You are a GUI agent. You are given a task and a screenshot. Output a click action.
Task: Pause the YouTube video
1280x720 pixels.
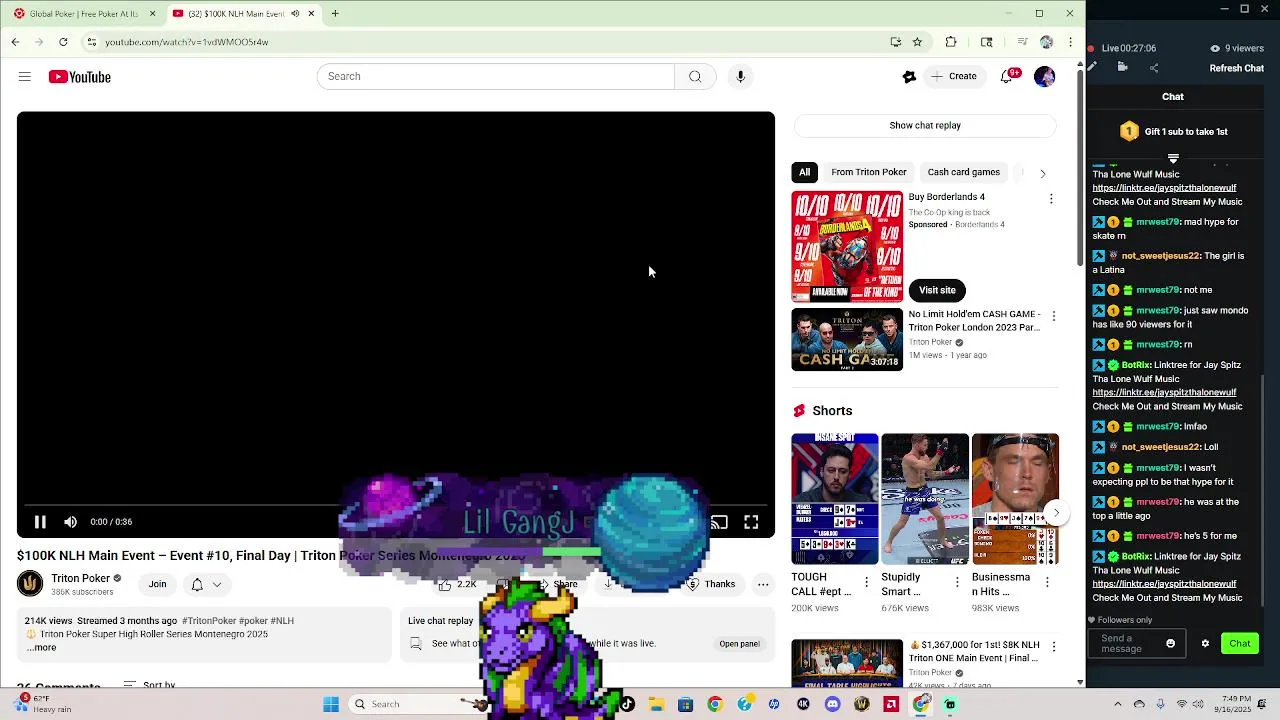pos(40,522)
